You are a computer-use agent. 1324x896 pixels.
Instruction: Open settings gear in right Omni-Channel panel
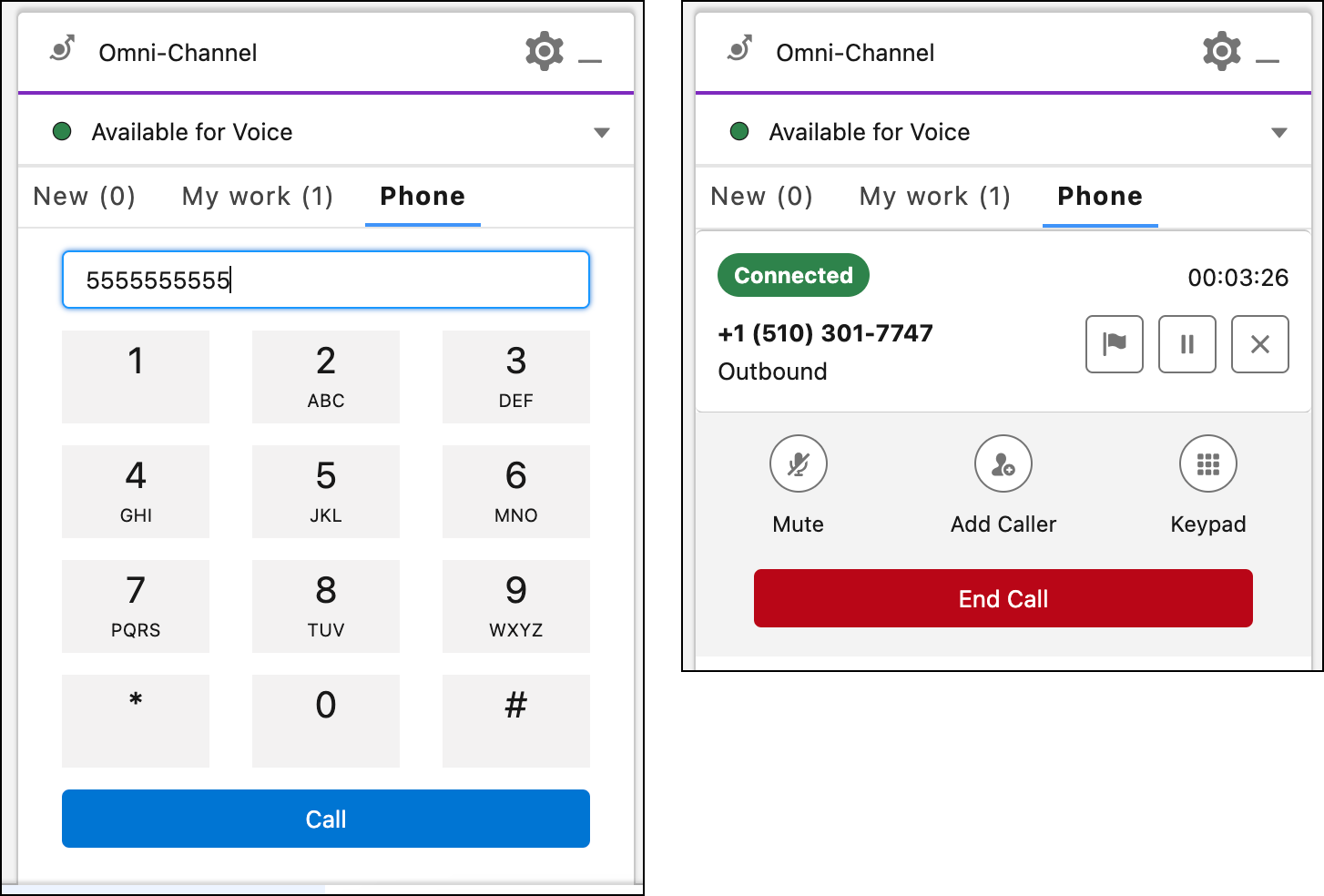(1221, 52)
